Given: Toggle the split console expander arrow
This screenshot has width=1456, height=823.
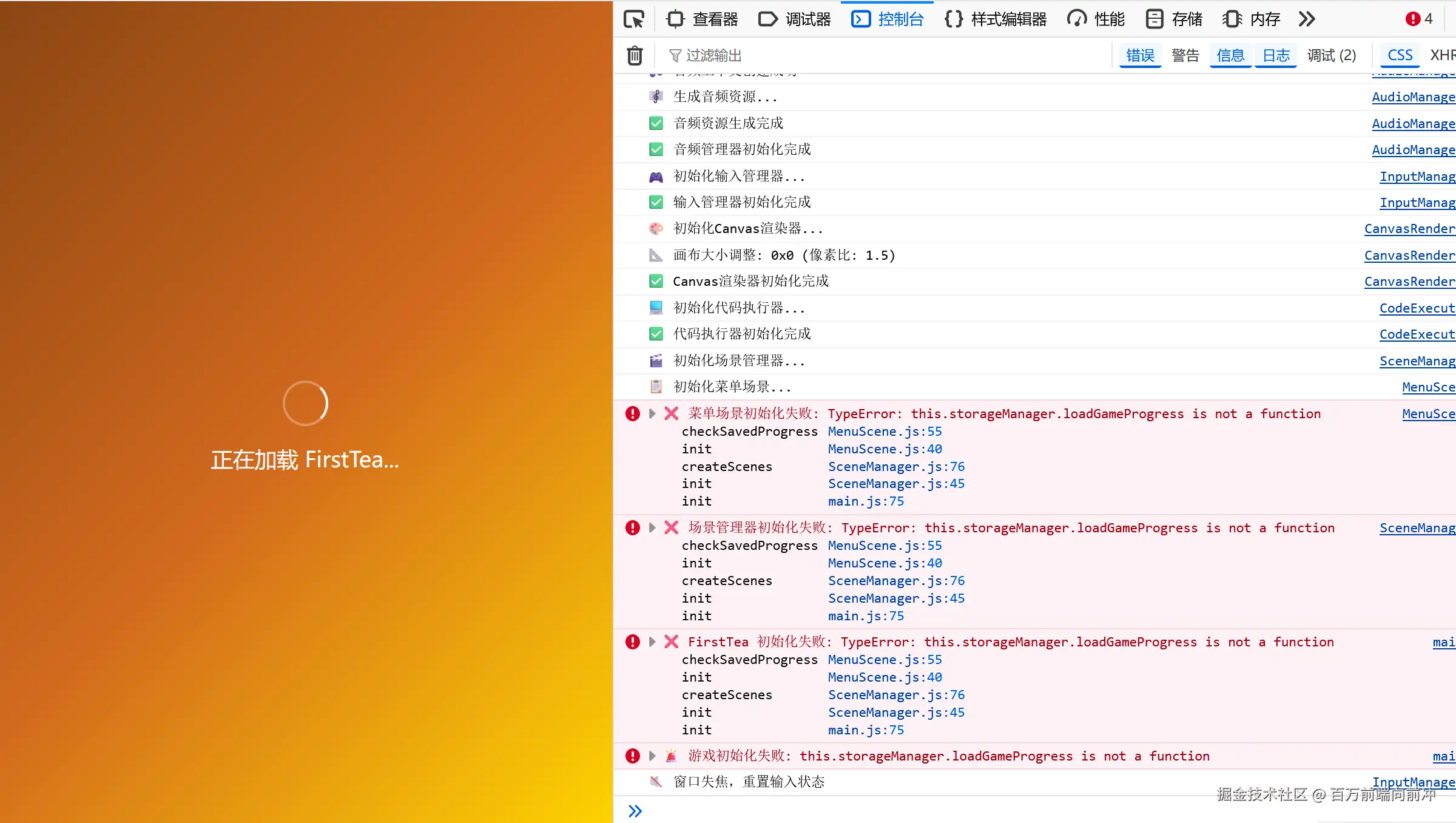Looking at the screenshot, I should tap(635, 810).
